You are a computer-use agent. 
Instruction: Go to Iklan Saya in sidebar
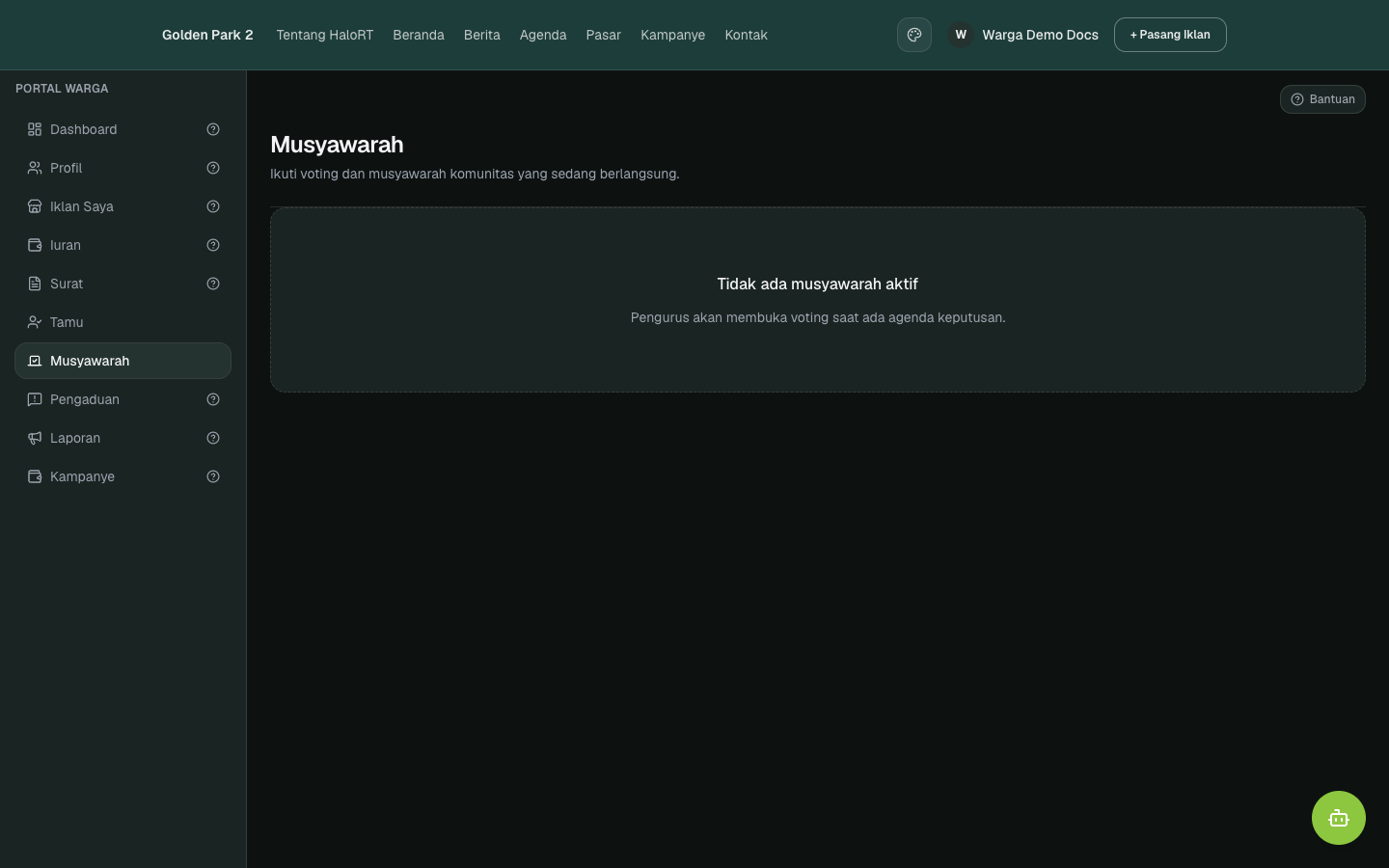123,206
